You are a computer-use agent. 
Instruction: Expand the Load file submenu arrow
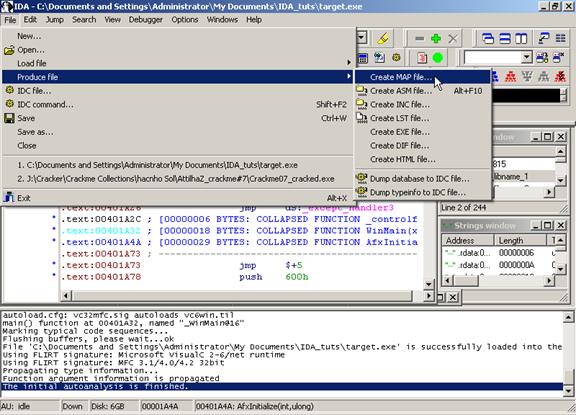pos(349,63)
